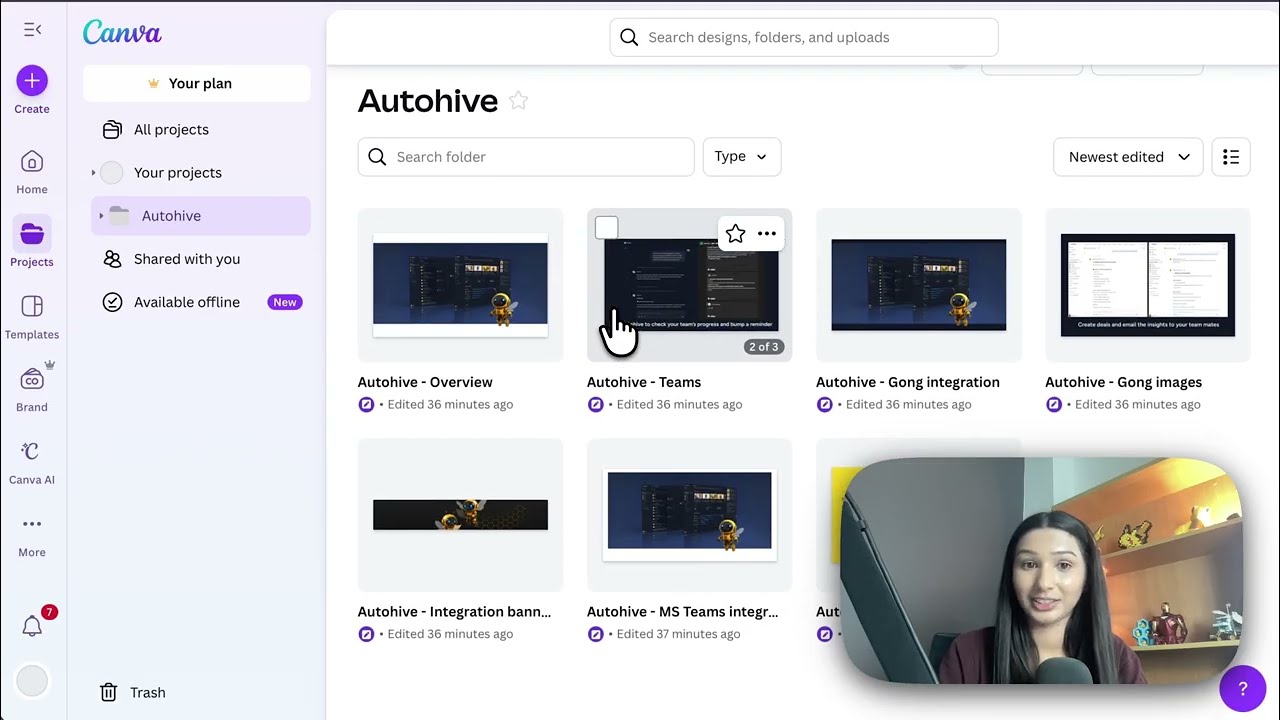Viewport: 1280px width, 720px height.
Task: Switch to list view icon
Action: coord(1231,157)
